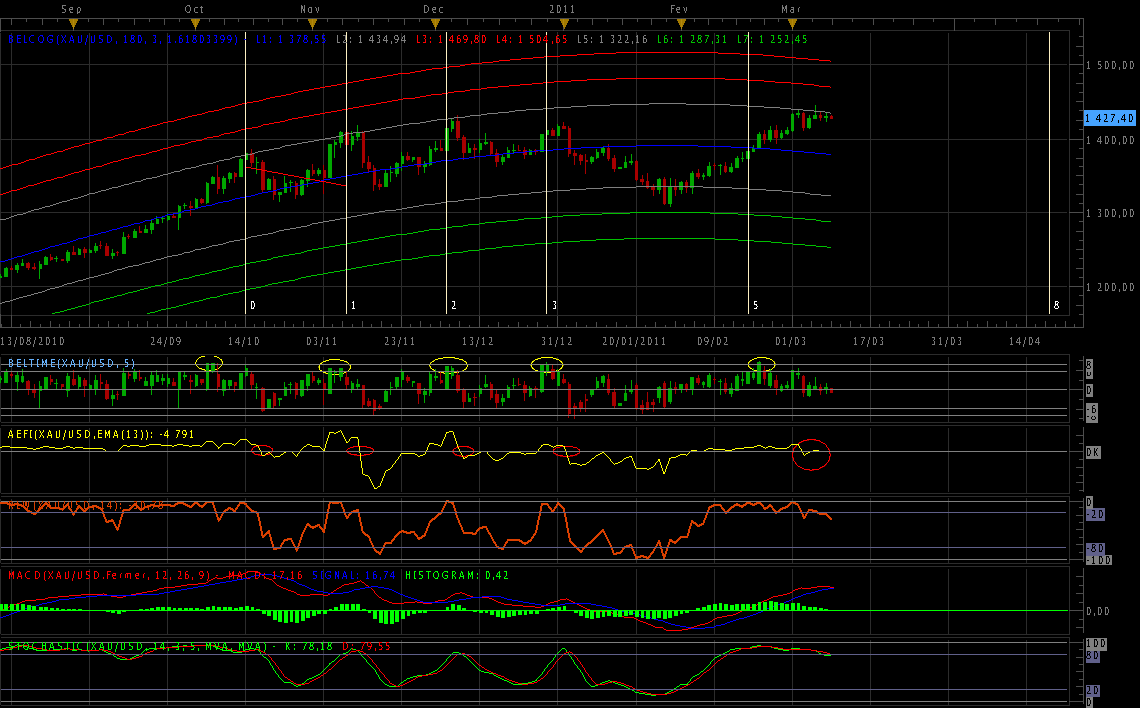The image size is (1140, 708).
Task: Select the Mar month triangle marker
Action: point(791,23)
